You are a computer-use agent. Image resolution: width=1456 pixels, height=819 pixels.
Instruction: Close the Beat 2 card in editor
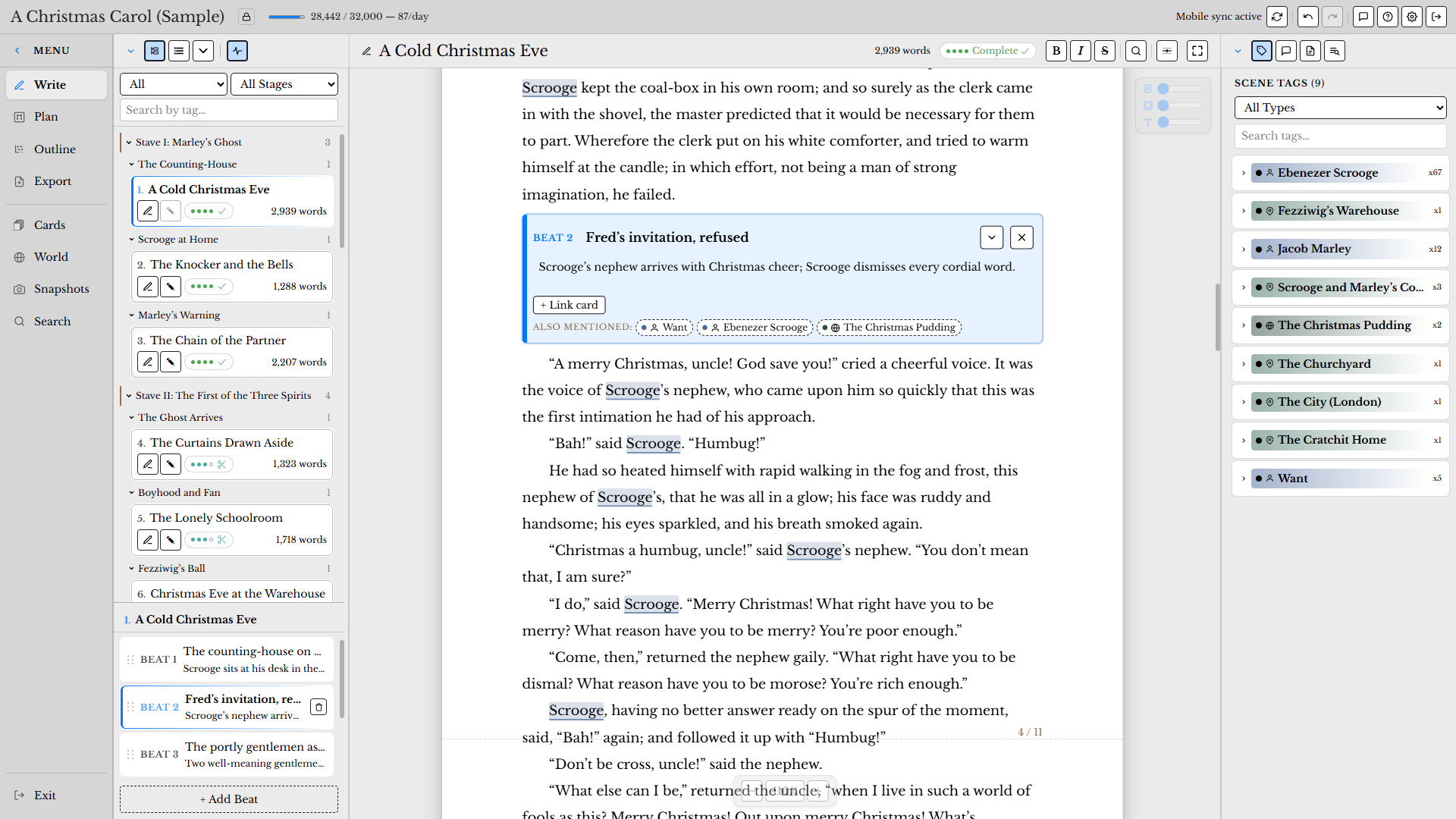click(x=1022, y=237)
